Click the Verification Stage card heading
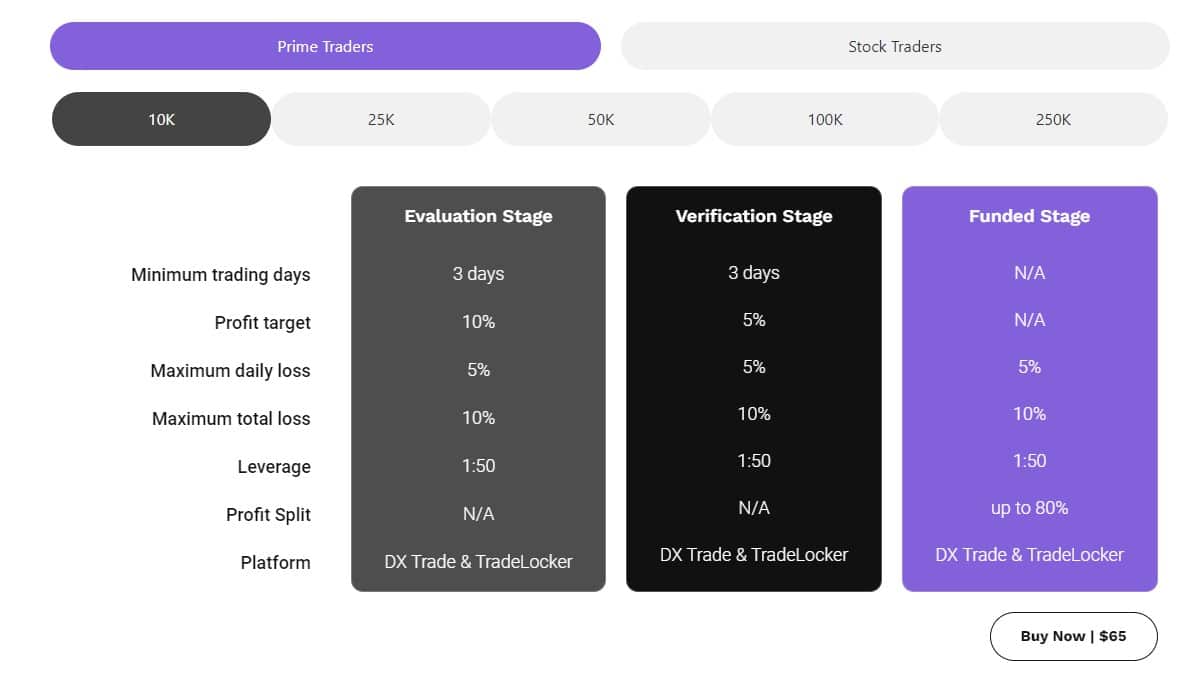The height and width of the screenshot is (680, 1199). tap(754, 216)
